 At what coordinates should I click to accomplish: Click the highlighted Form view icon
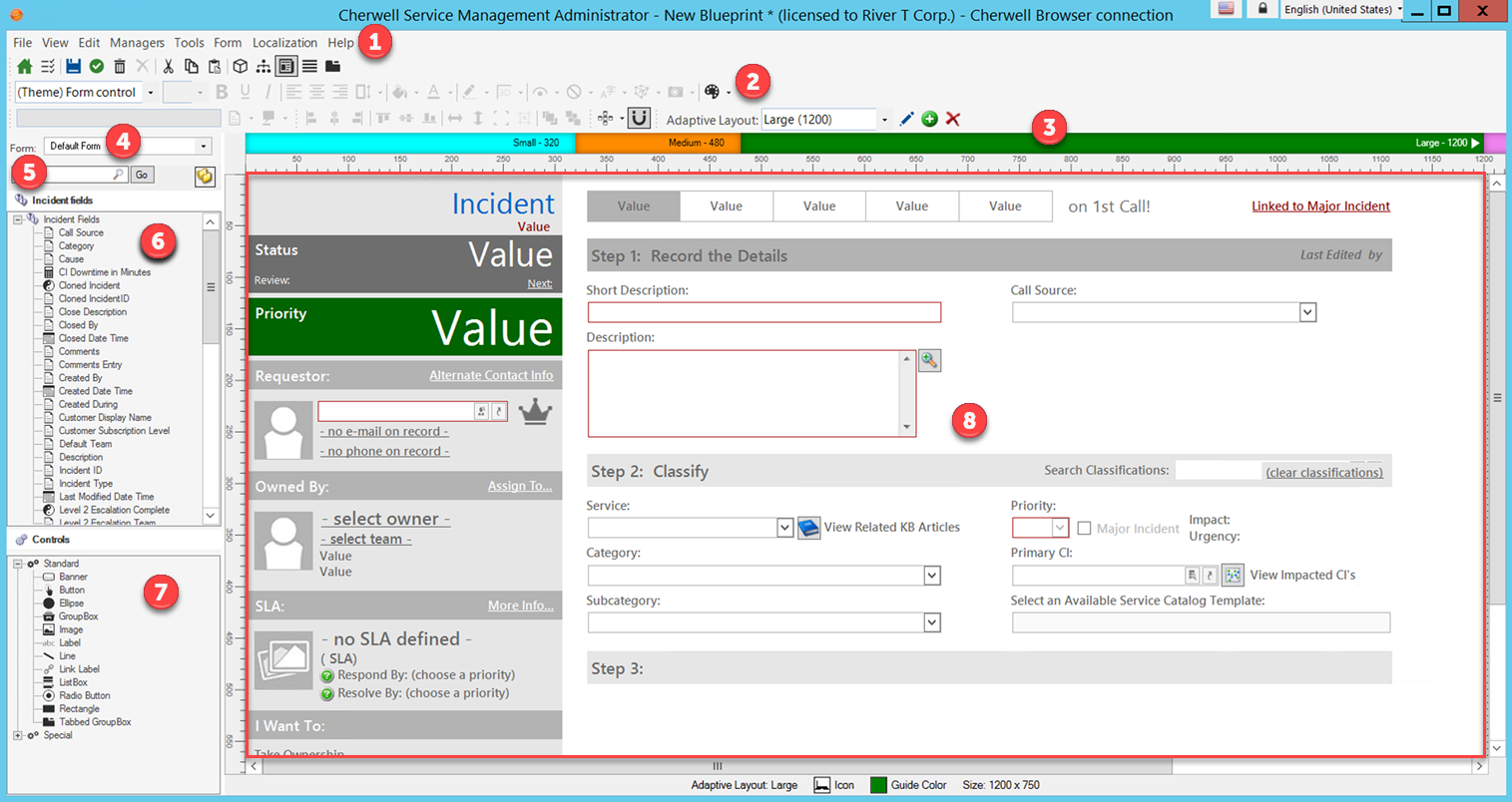(286, 67)
